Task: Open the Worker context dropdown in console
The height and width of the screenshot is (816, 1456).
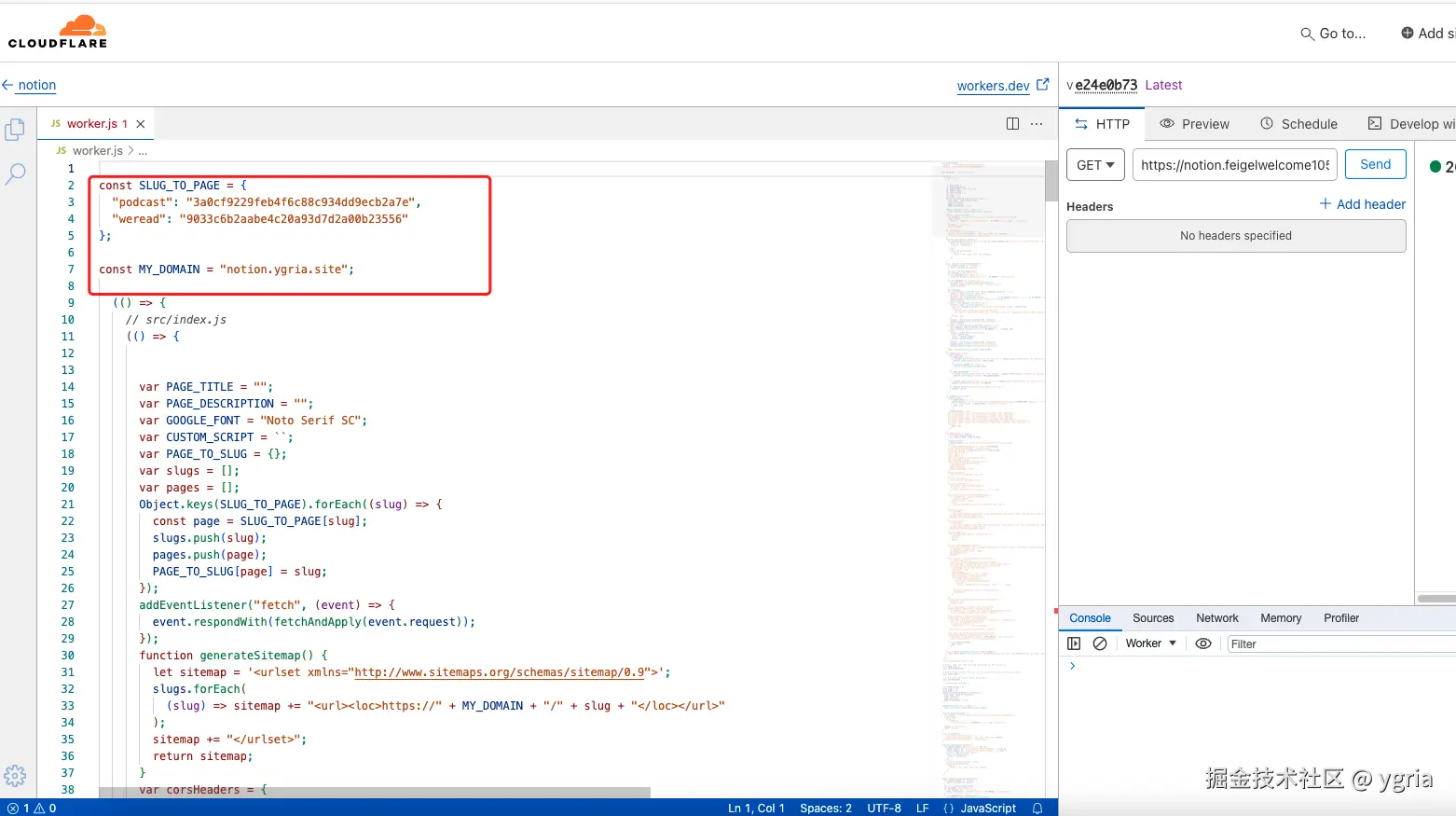Action: 1150,643
